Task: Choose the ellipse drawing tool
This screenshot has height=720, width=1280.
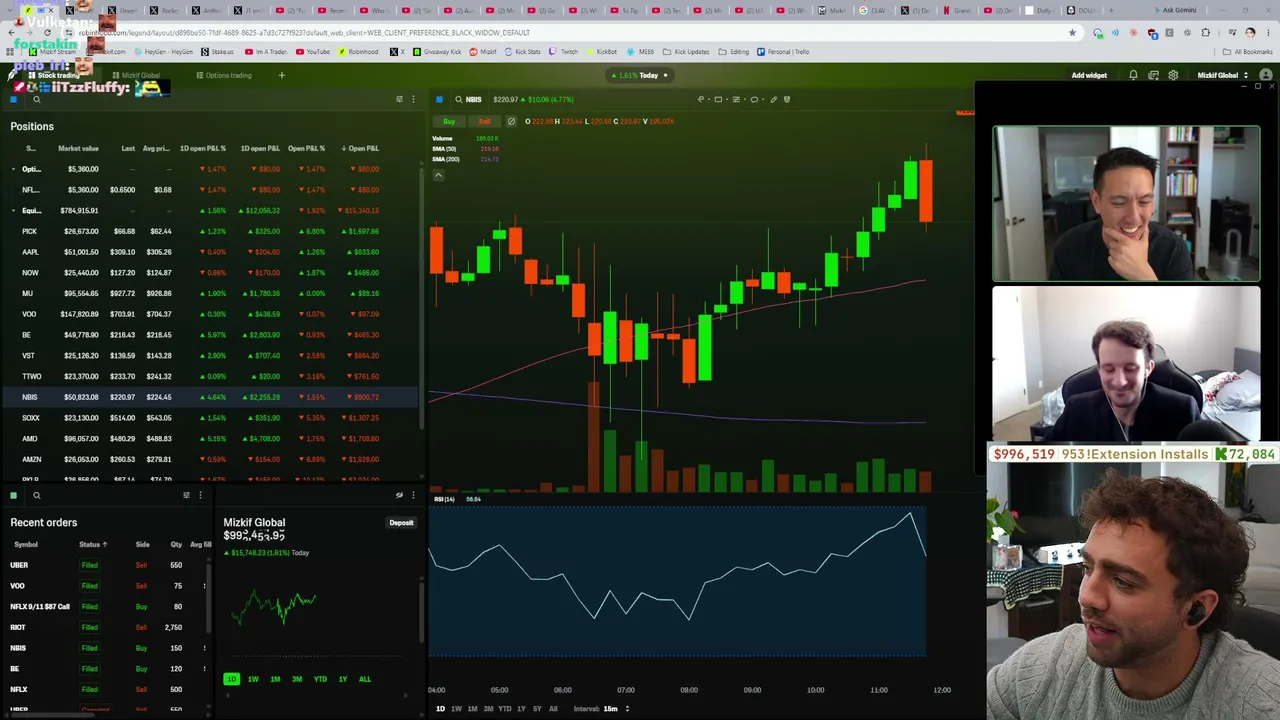Action: click(x=755, y=99)
